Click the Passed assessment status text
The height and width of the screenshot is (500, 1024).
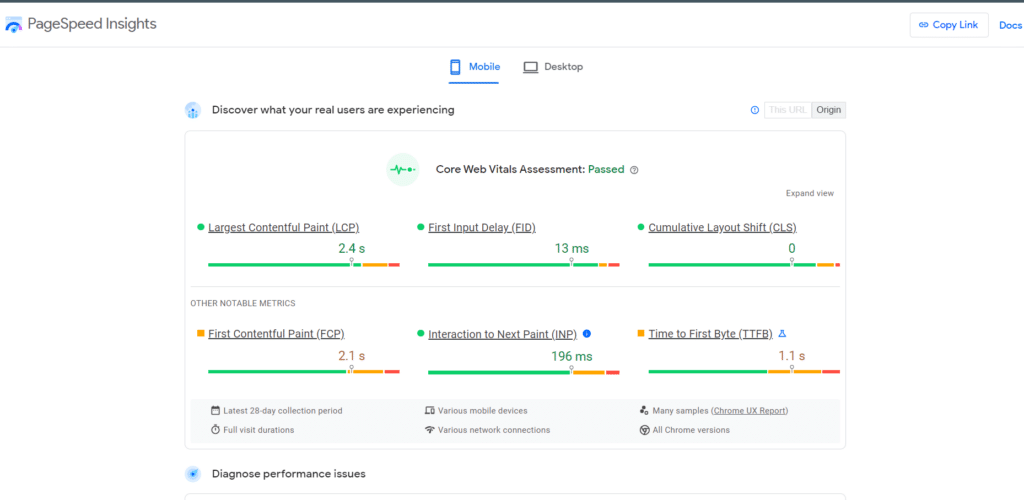click(x=606, y=170)
